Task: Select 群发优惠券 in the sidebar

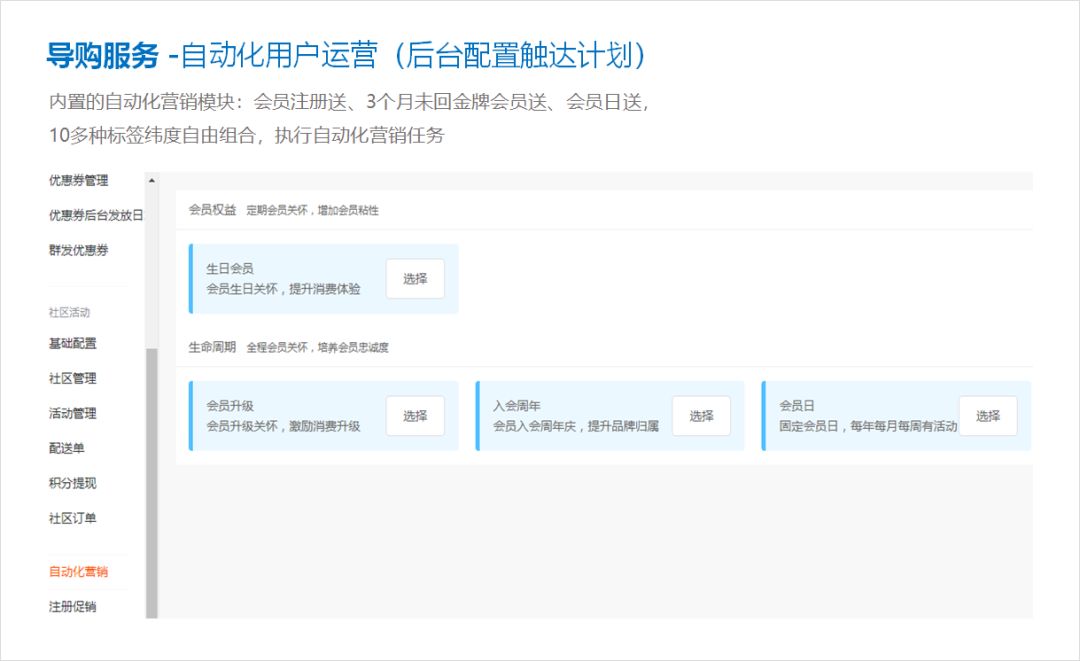Action: [x=79, y=250]
